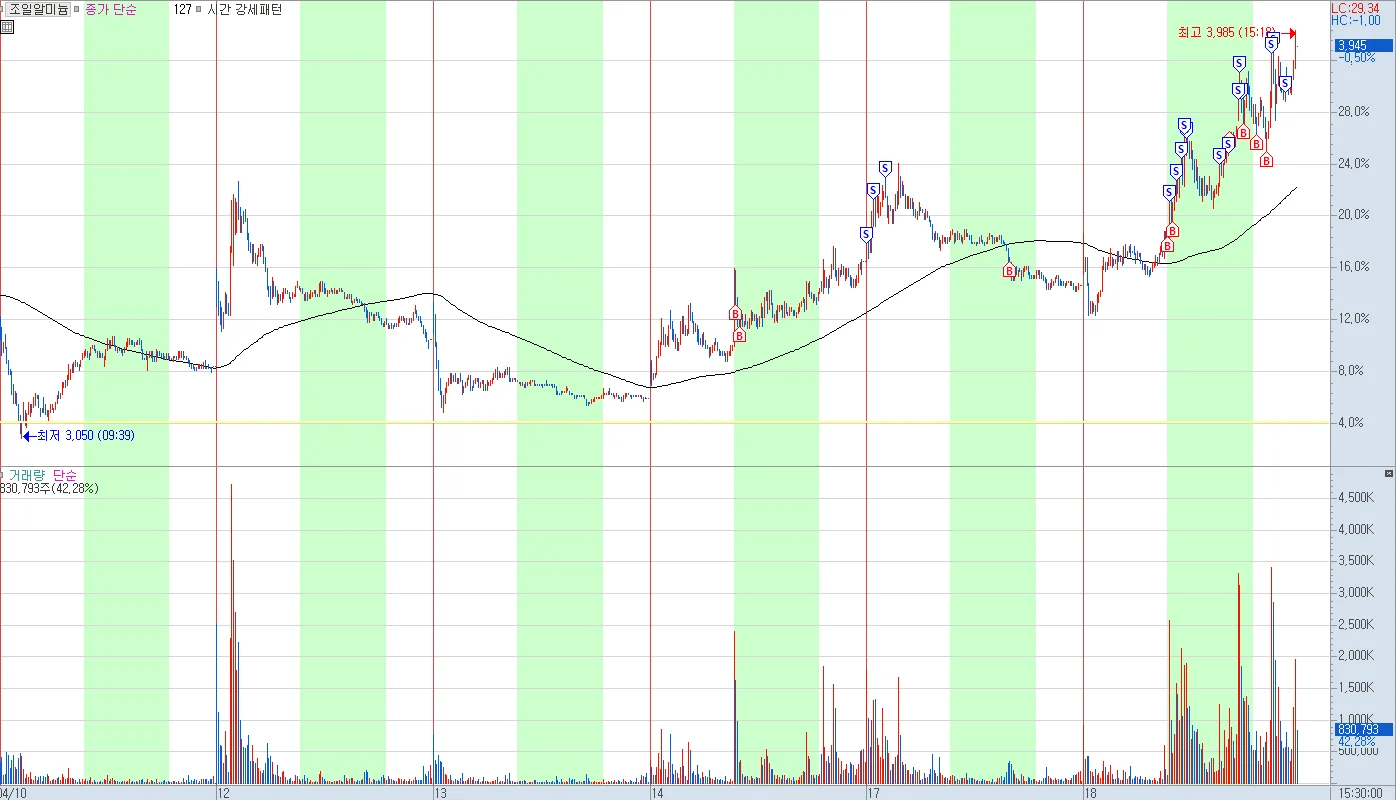This screenshot has width=1396, height=800.
Task: Toggle the small square before 종가 단순
Action: coord(77,10)
